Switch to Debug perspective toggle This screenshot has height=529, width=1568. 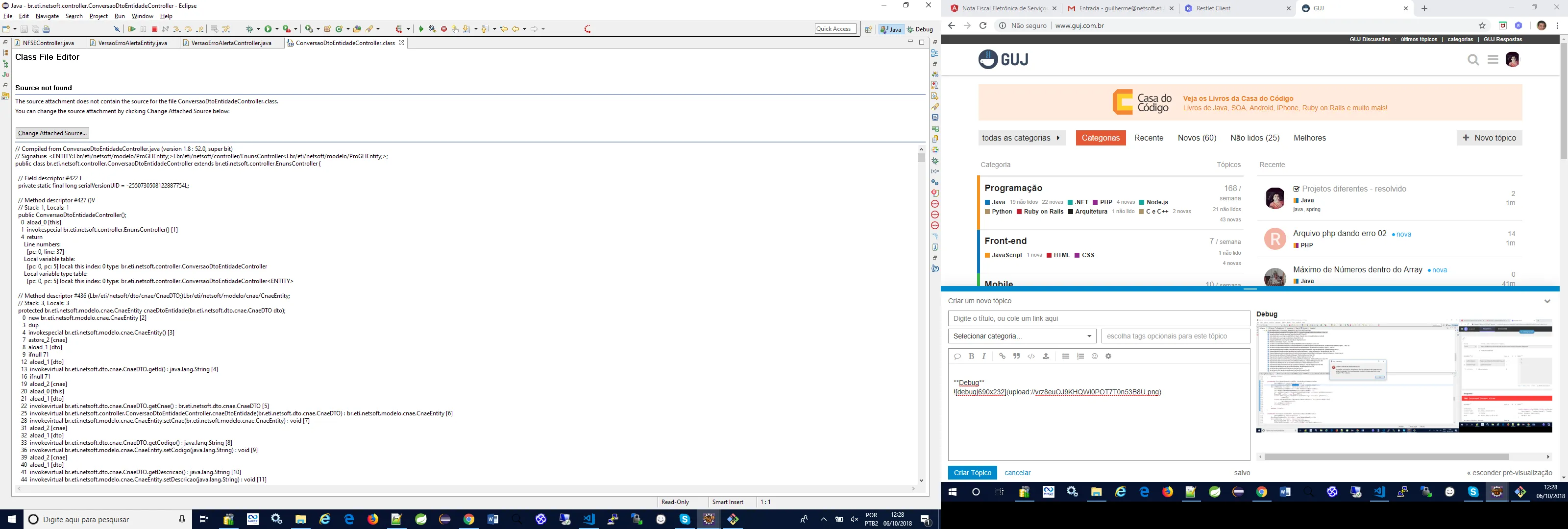pos(920,29)
